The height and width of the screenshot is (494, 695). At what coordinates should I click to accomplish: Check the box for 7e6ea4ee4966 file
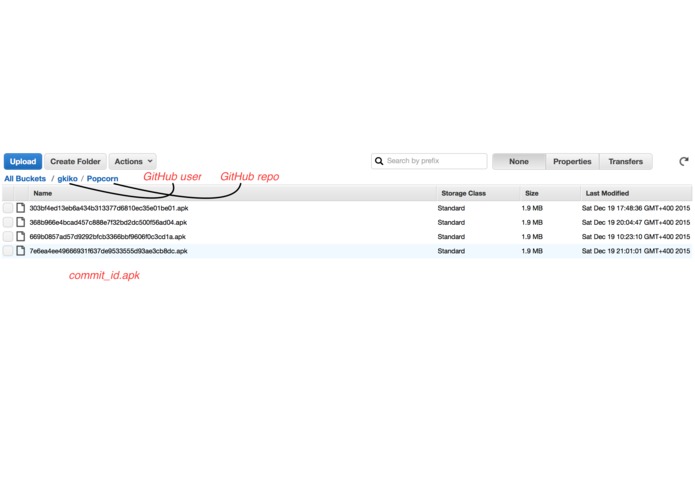click(x=8, y=251)
